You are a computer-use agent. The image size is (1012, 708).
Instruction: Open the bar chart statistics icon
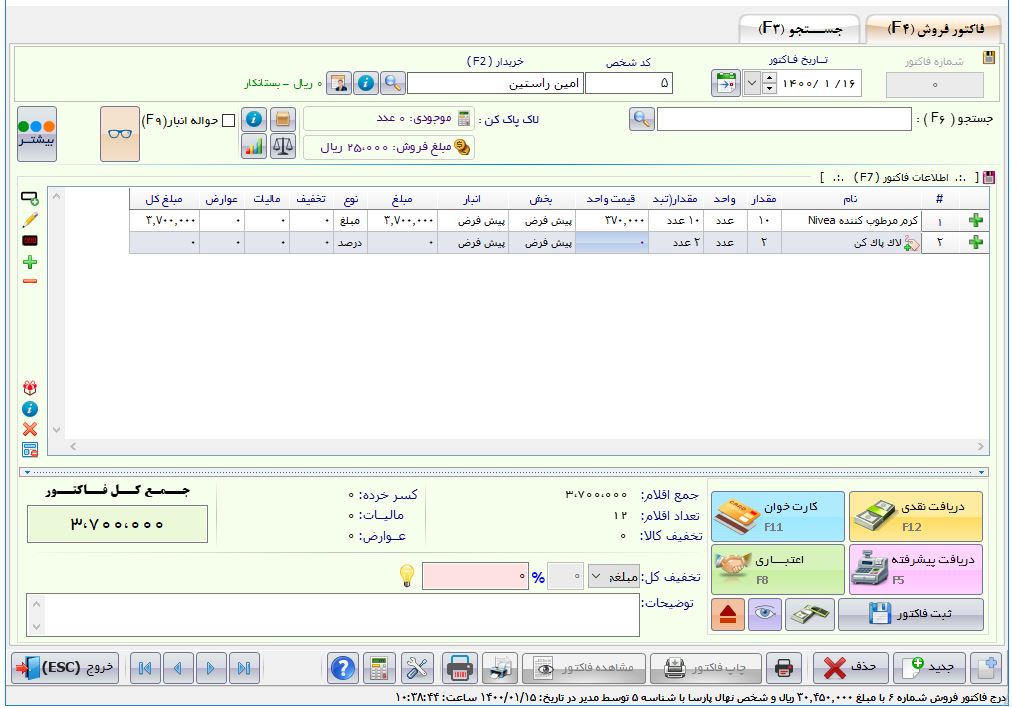pos(254,147)
